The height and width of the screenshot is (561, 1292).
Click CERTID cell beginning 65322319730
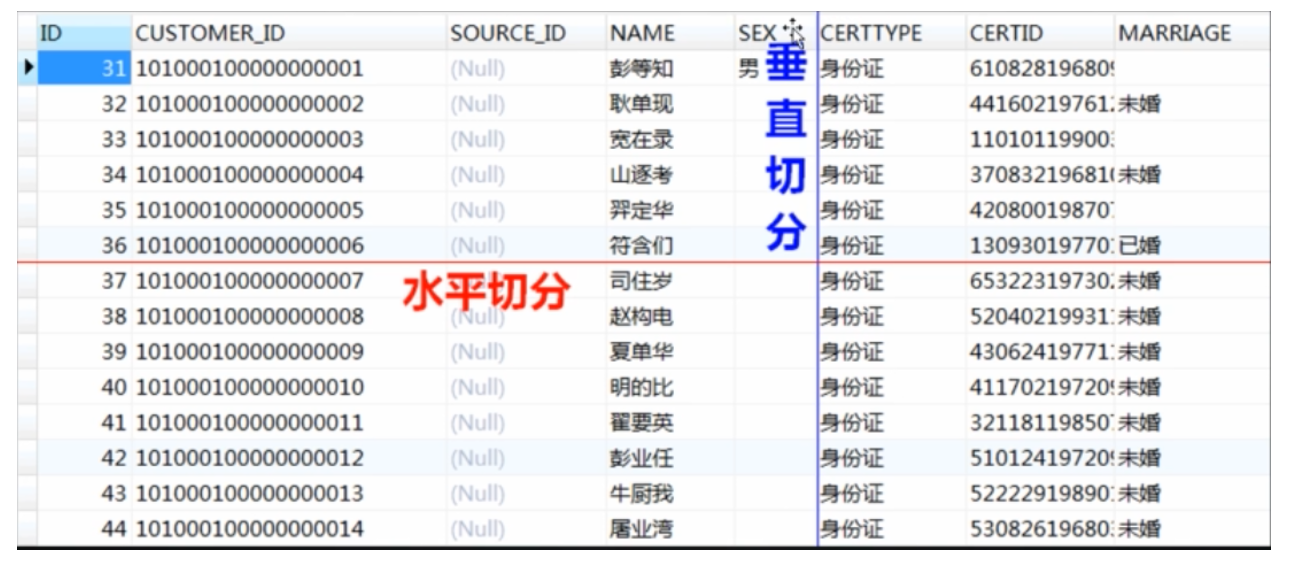(1040, 281)
